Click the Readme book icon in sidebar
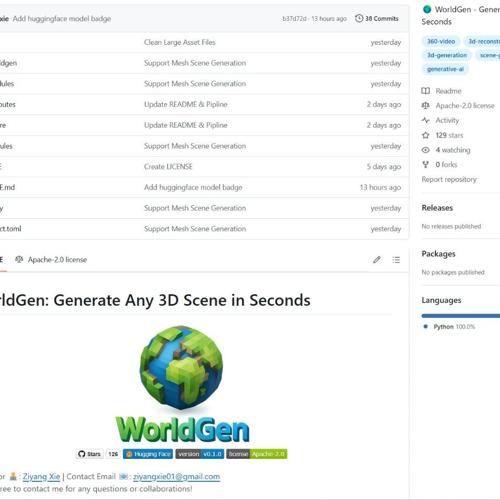This screenshot has height=500, width=500. [x=426, y=91]
